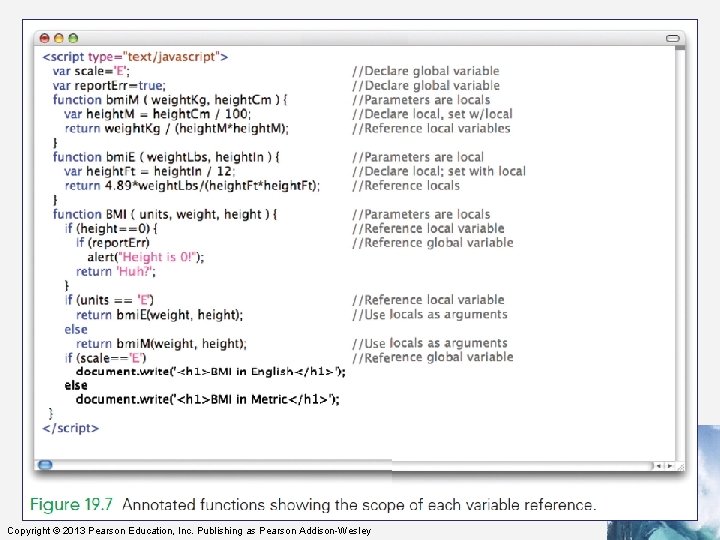Click the document.write BMI in English line
Viewport: 720px width, 540px height.
click(x=211, y=371)
